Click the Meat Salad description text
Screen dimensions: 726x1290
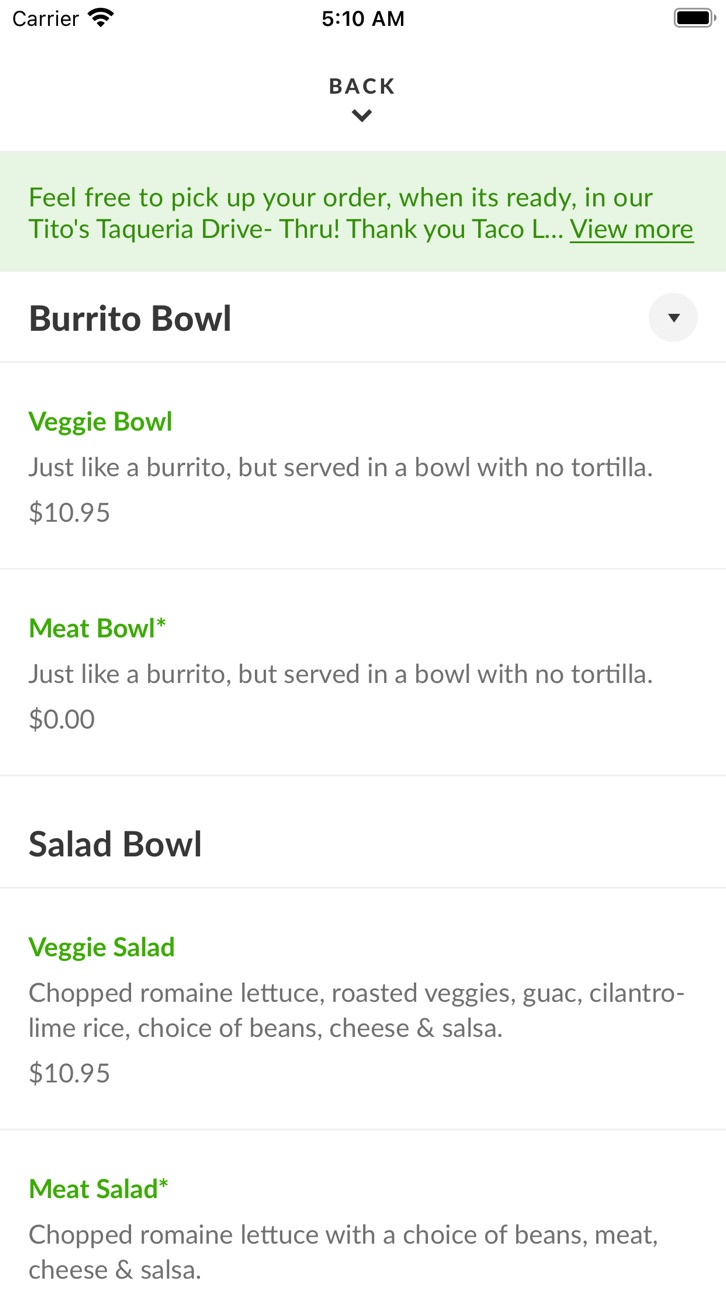tap(343, 1252)
